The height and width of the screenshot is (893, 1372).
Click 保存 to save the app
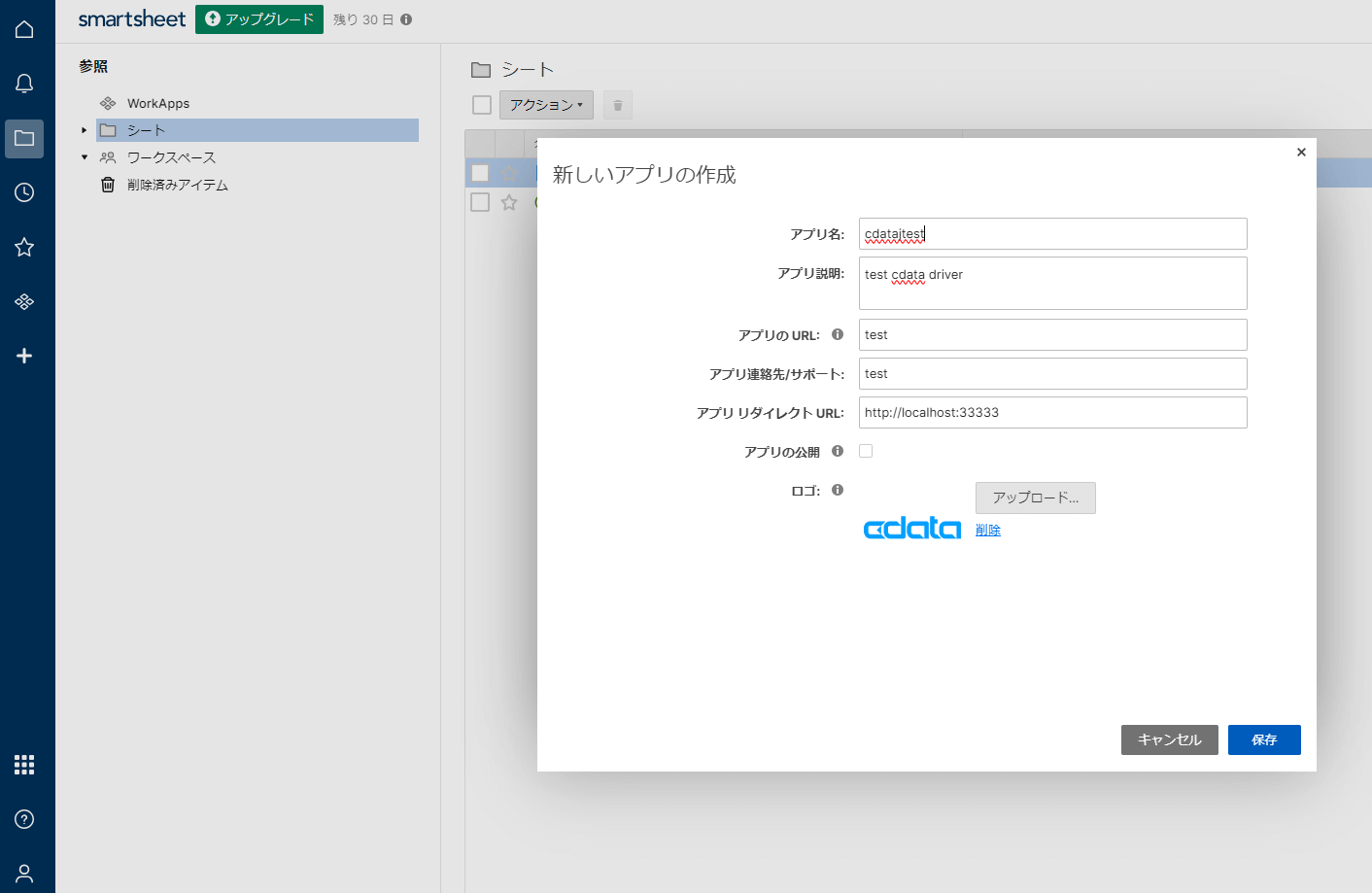coord(1264,739)
